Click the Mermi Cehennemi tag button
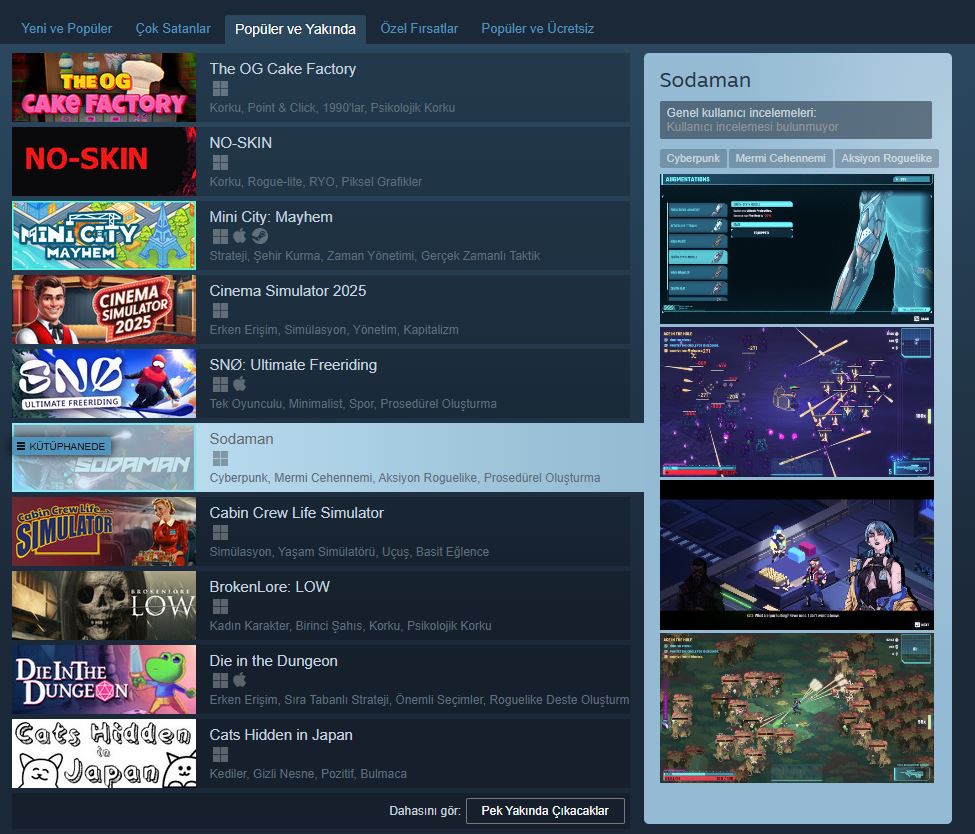This screenshot has width=975, height=834. coord(780,159)
